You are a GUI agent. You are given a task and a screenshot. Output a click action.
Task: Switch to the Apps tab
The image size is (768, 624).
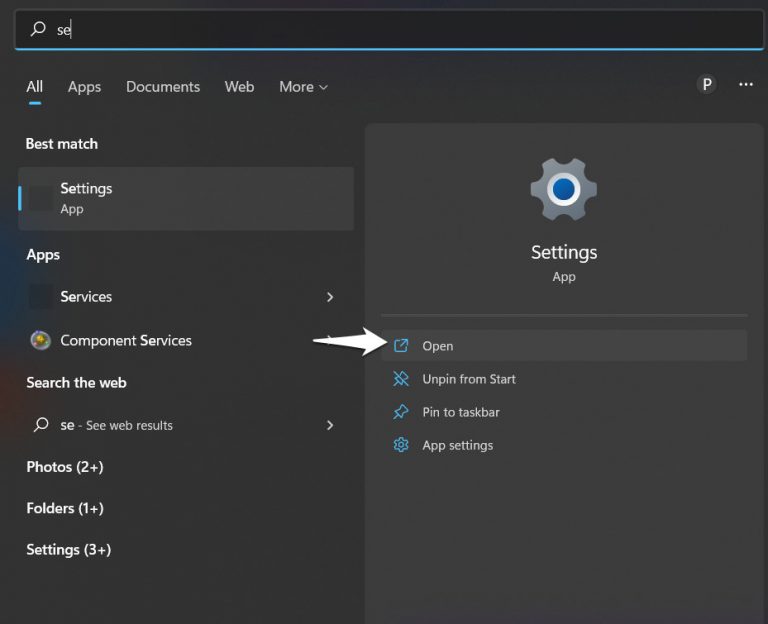(84, 87)
